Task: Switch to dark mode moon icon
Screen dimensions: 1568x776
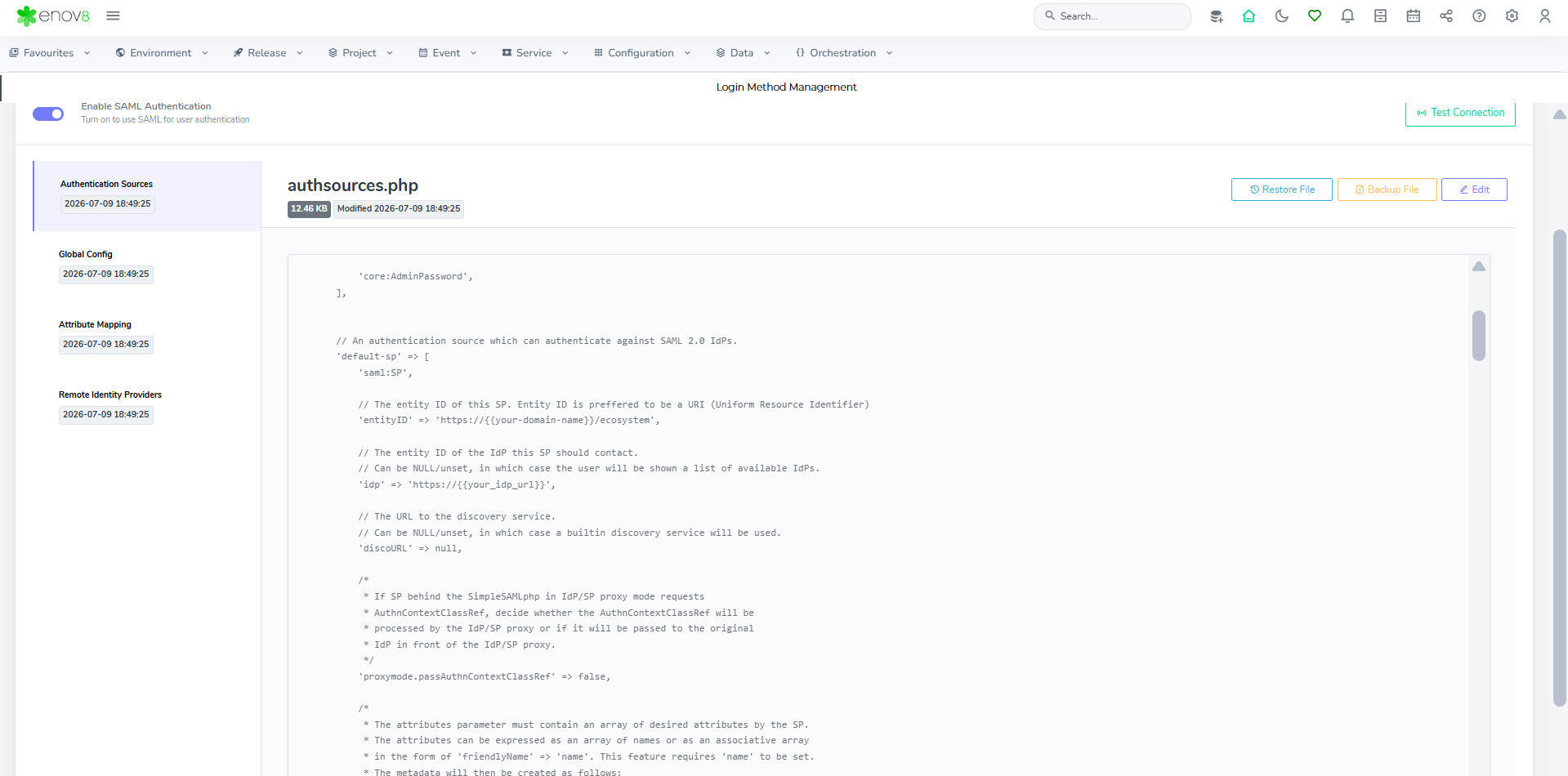Action: 1282,16
